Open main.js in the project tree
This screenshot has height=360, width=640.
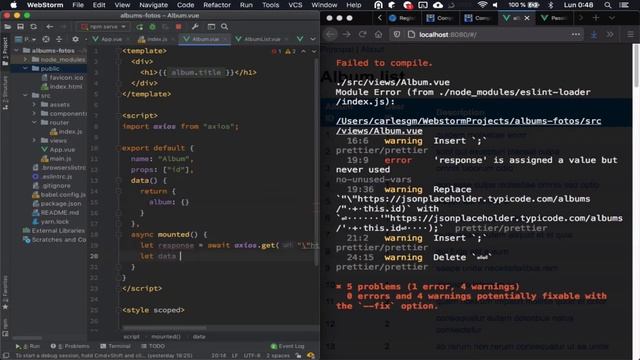56,158
